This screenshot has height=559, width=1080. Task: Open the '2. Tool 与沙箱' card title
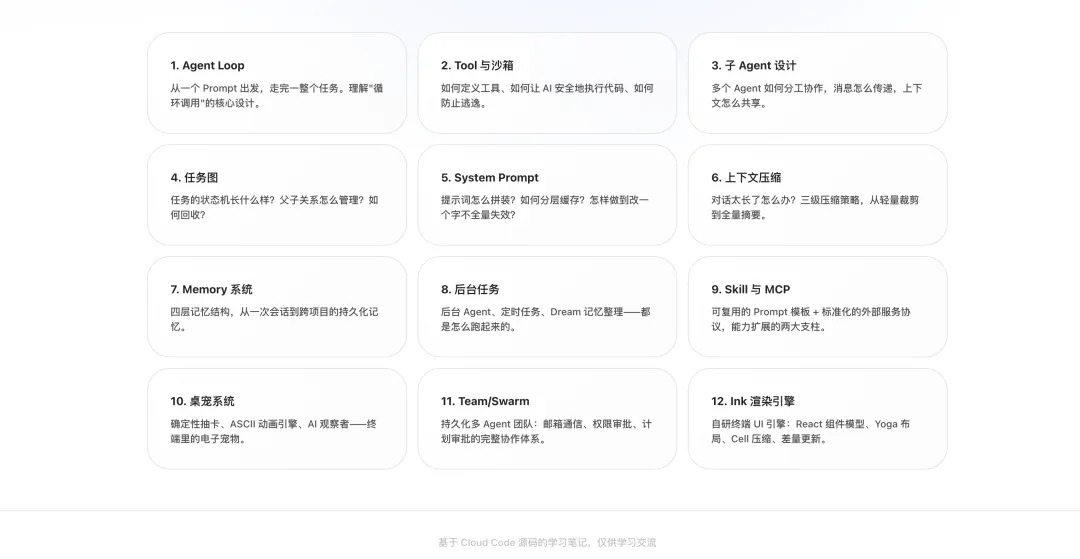(477, 65)
